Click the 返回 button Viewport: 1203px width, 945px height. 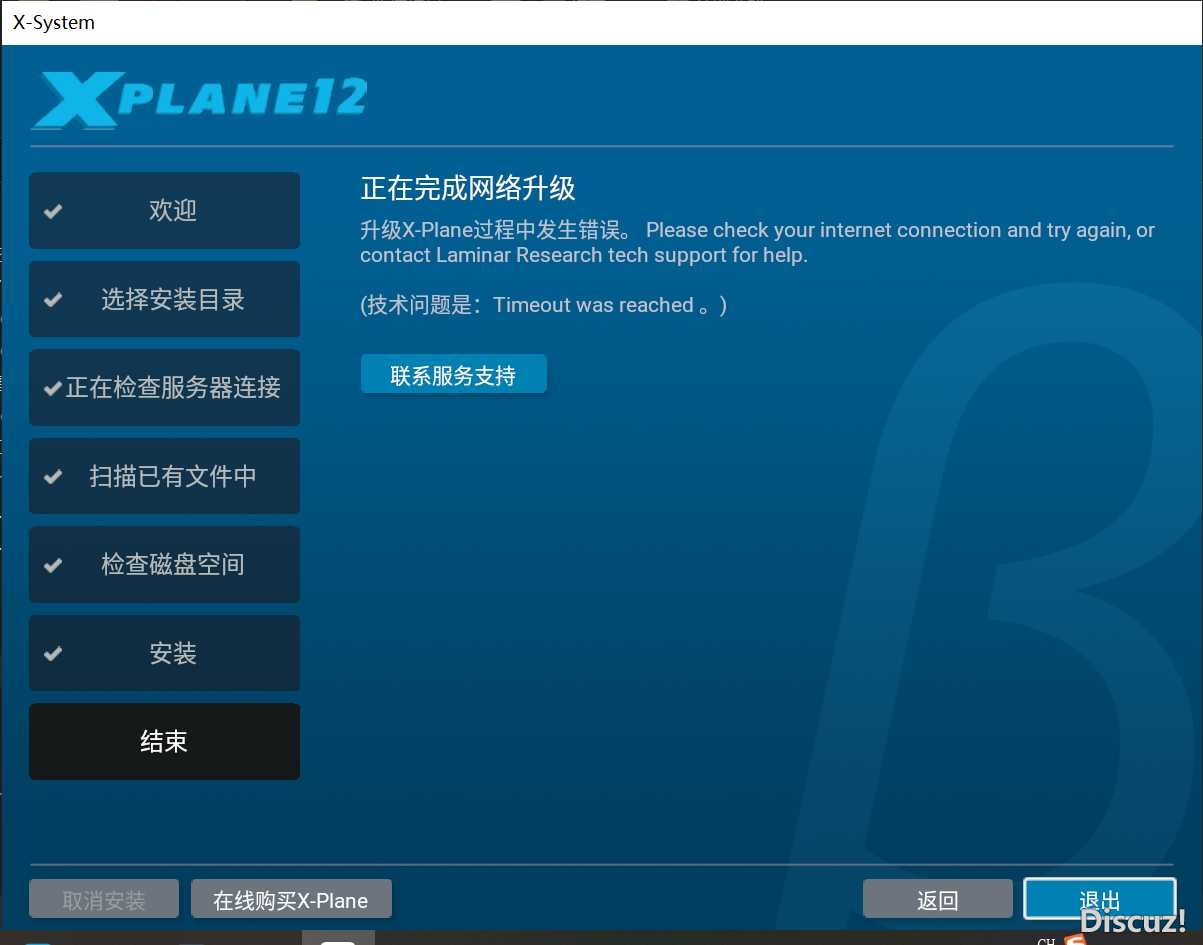(x=938, y=899)
